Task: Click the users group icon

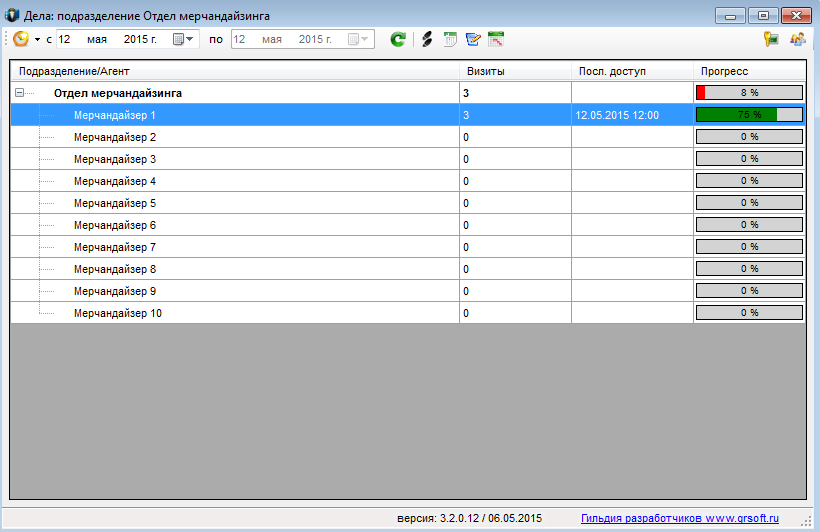Action: pyautogui.click(x=797, y=40)
